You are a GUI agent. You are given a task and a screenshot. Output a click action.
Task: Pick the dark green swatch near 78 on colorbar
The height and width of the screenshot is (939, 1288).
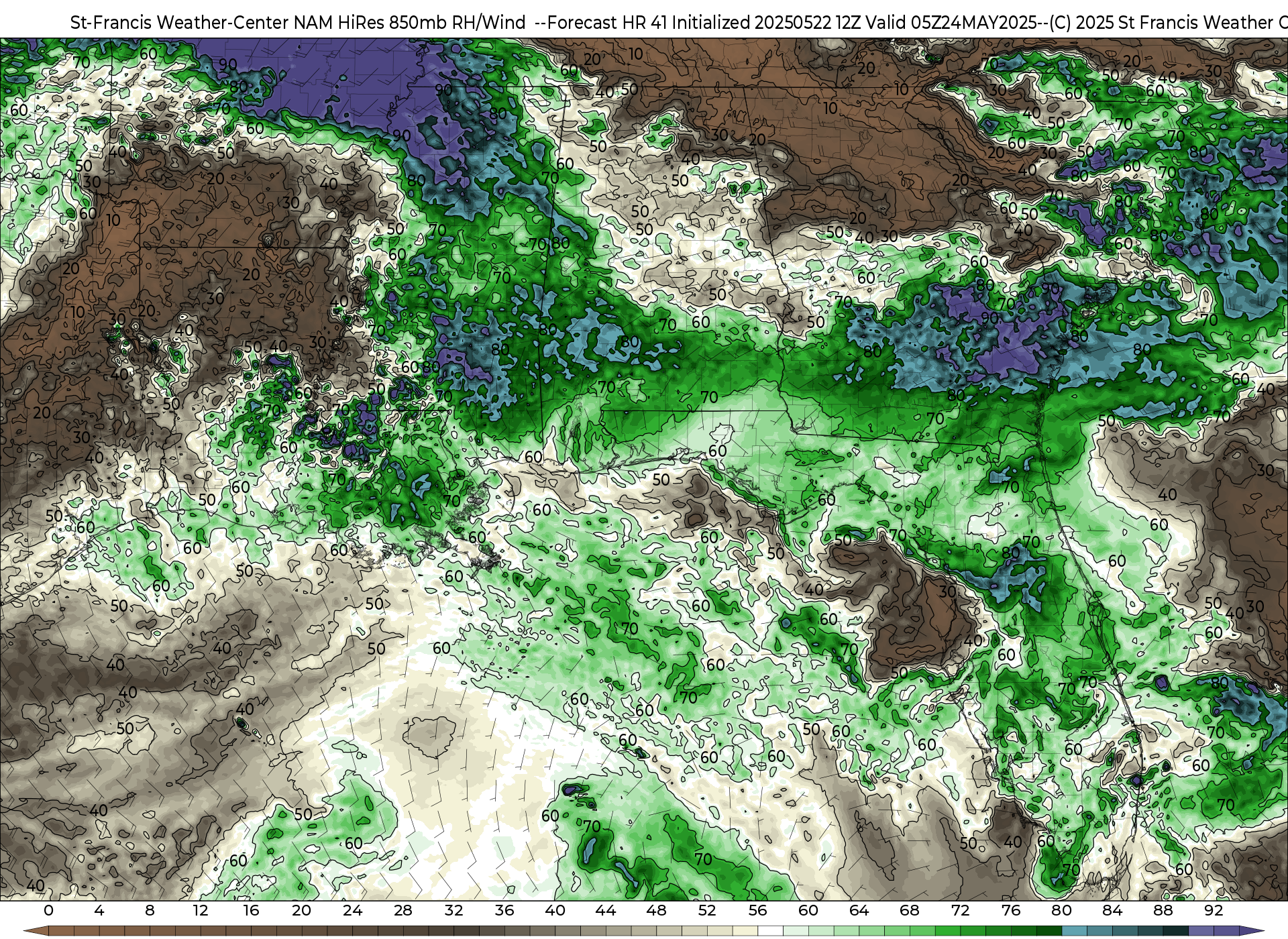(1049, 931)
